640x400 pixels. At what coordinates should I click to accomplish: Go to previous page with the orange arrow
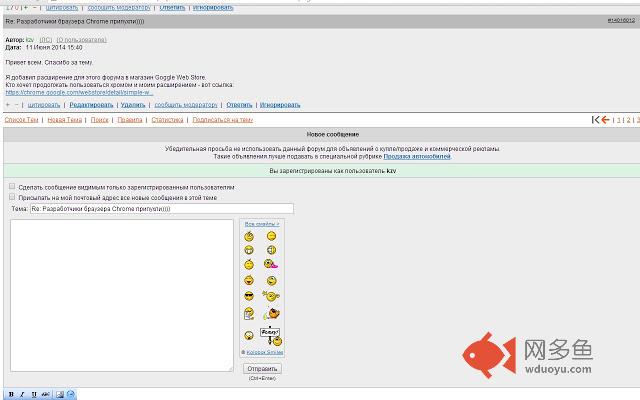click(x=605, y=120)
